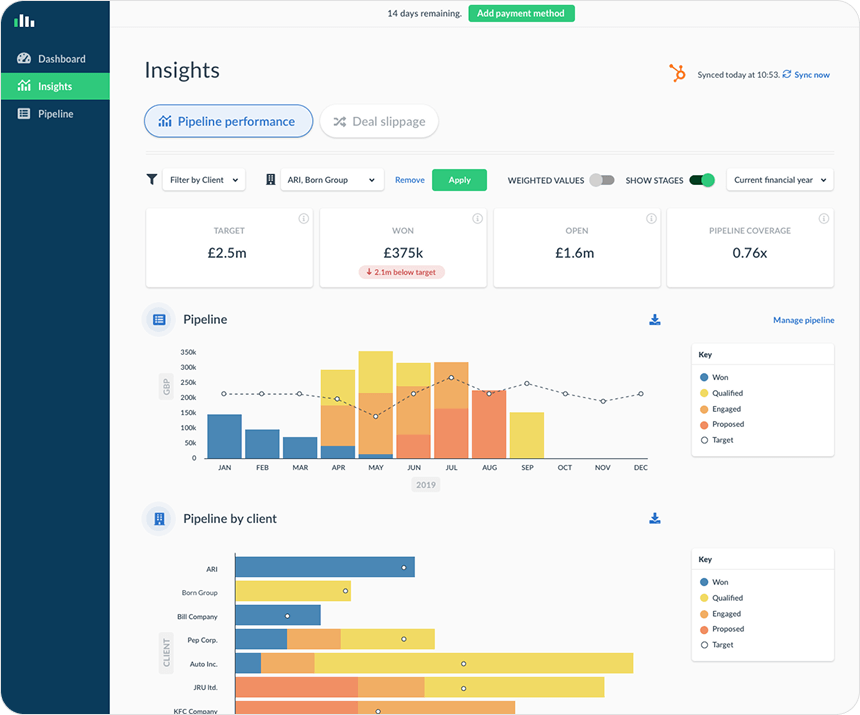
Task: Click info icon on Open card
Action: point(651,218)
